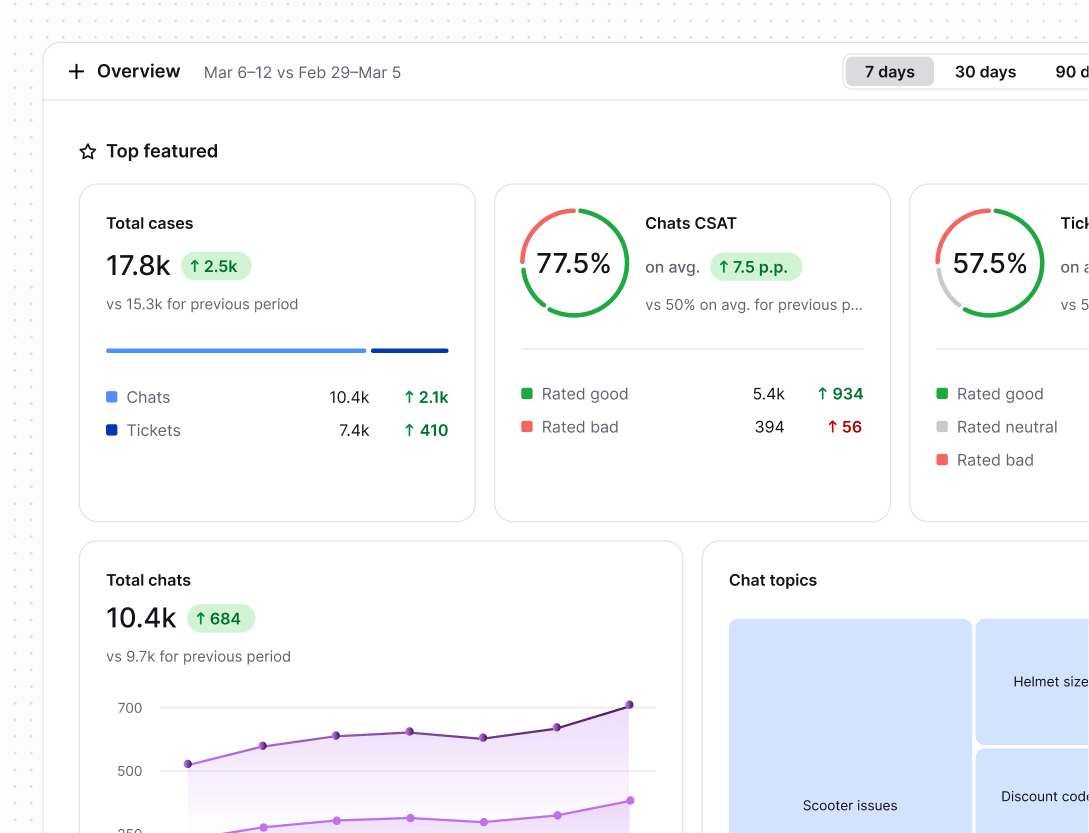
Task: Switch to the 30 days tab
Action: [x=985, y=71]
